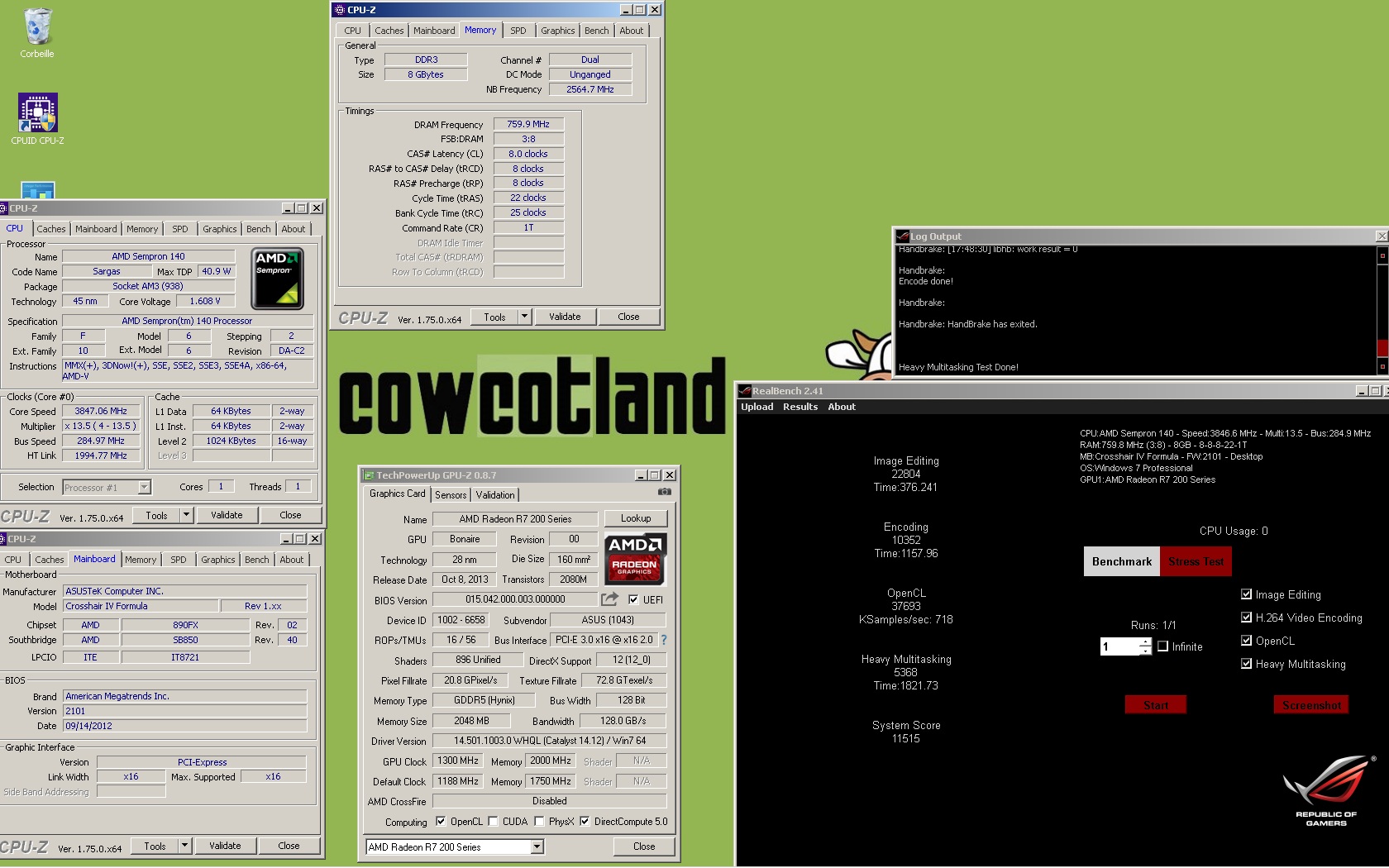Close the Log Output window

[1382, 236]
